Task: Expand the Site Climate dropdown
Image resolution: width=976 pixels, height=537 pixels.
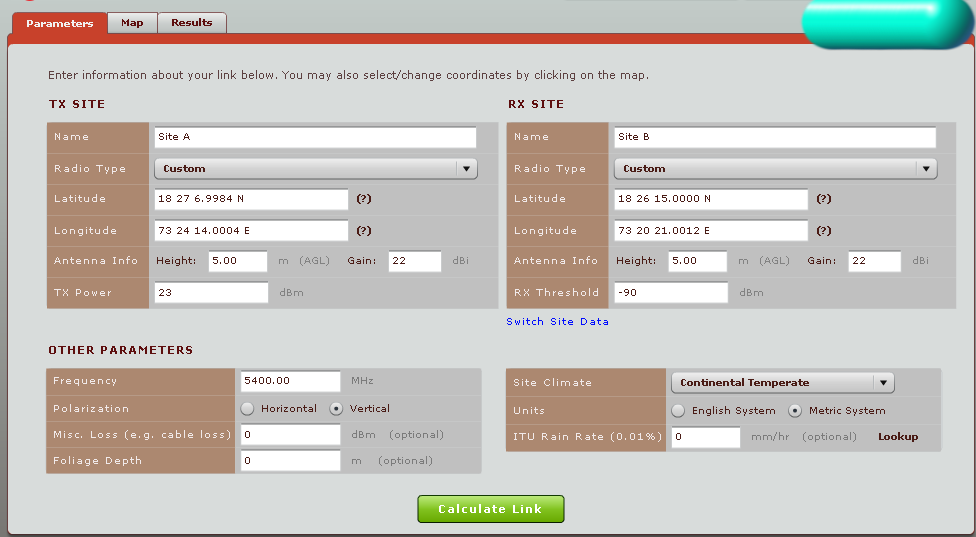Action: (x=782, y=383)
